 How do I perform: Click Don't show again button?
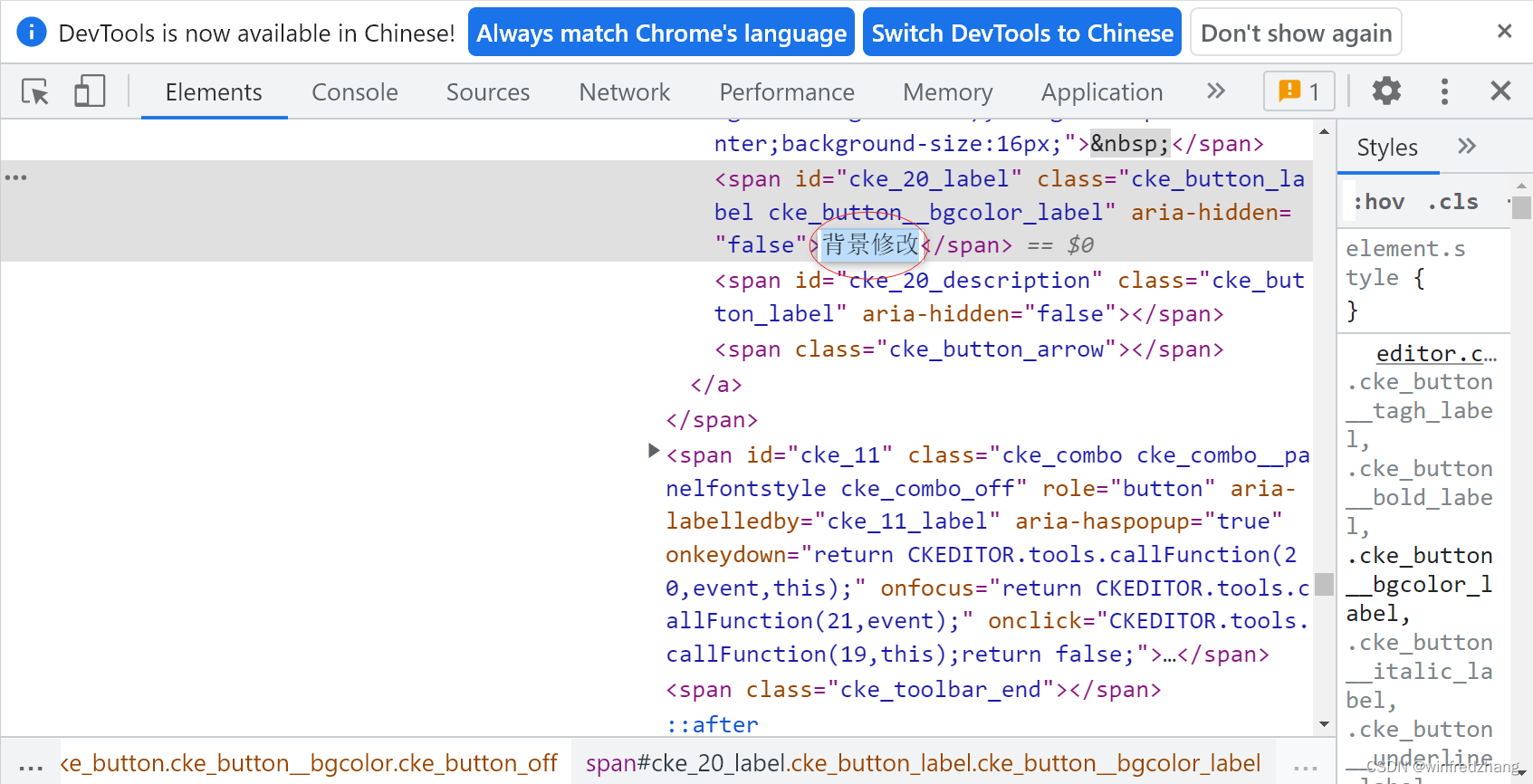1296,33
